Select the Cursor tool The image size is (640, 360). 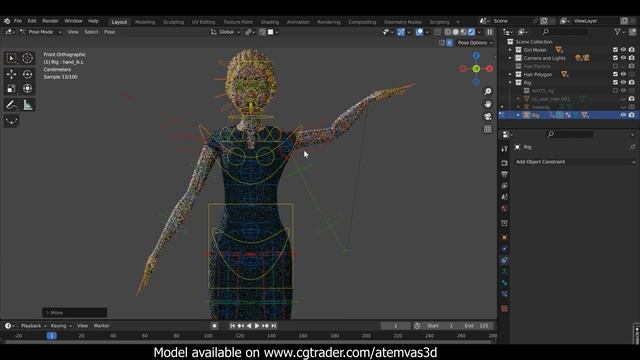pyautogui.click(x=27, y=58)
